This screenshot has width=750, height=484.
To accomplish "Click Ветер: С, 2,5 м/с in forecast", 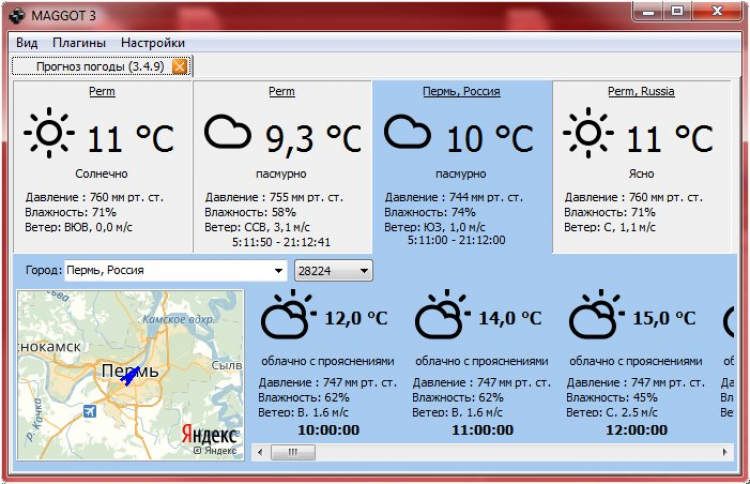I will tap(612, 412).
